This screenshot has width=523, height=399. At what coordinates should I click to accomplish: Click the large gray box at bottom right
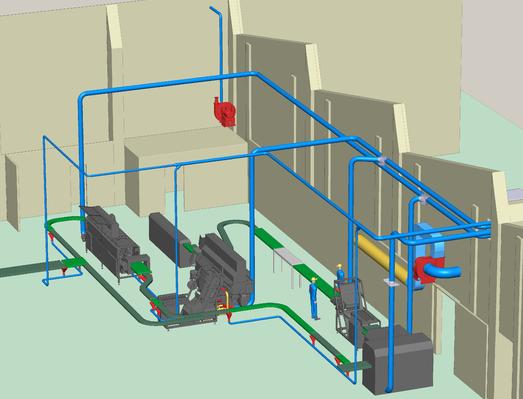pos(398,360)
